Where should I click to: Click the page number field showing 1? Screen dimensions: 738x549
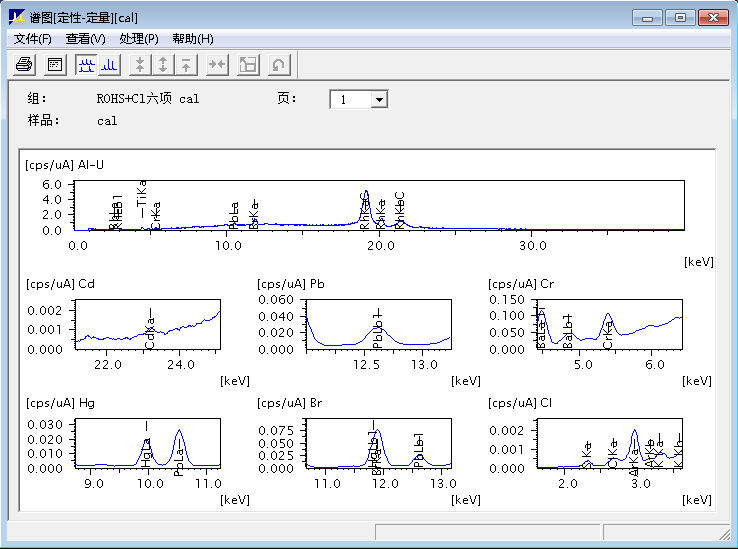pyautogui.click(x=350, y=100)
